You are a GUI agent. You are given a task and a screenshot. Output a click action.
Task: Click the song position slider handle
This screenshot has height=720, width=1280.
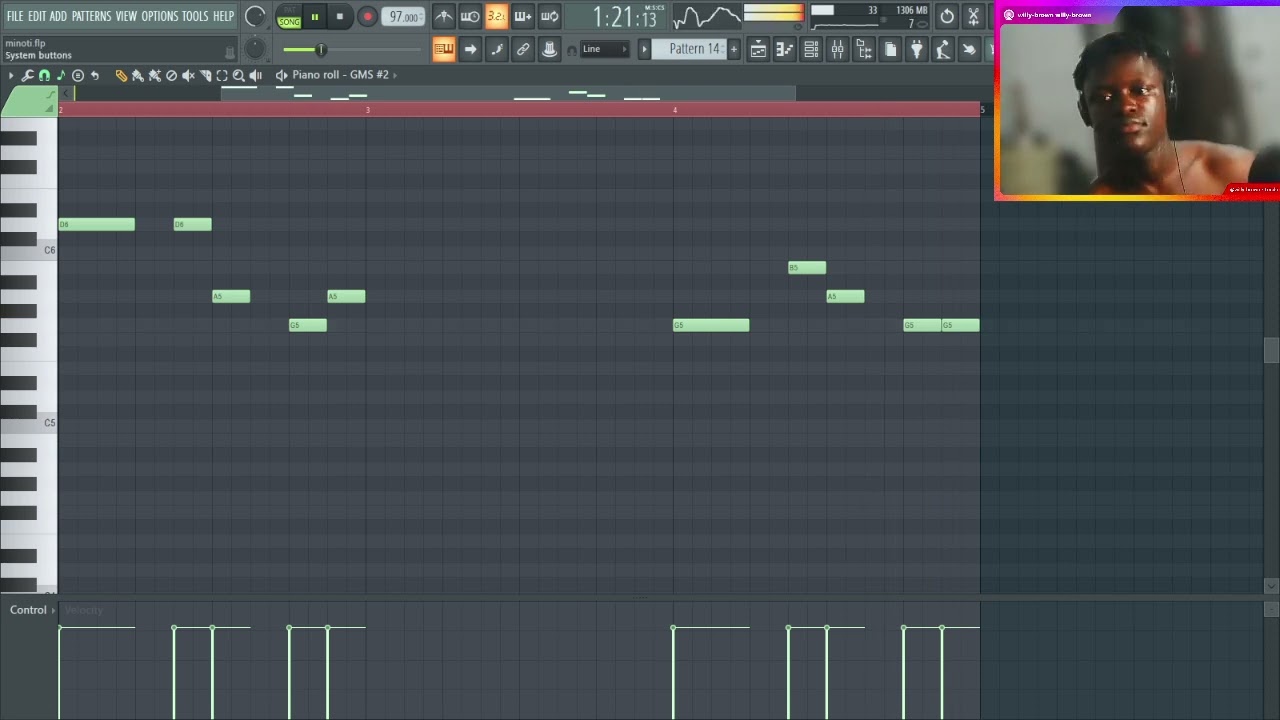321,50
